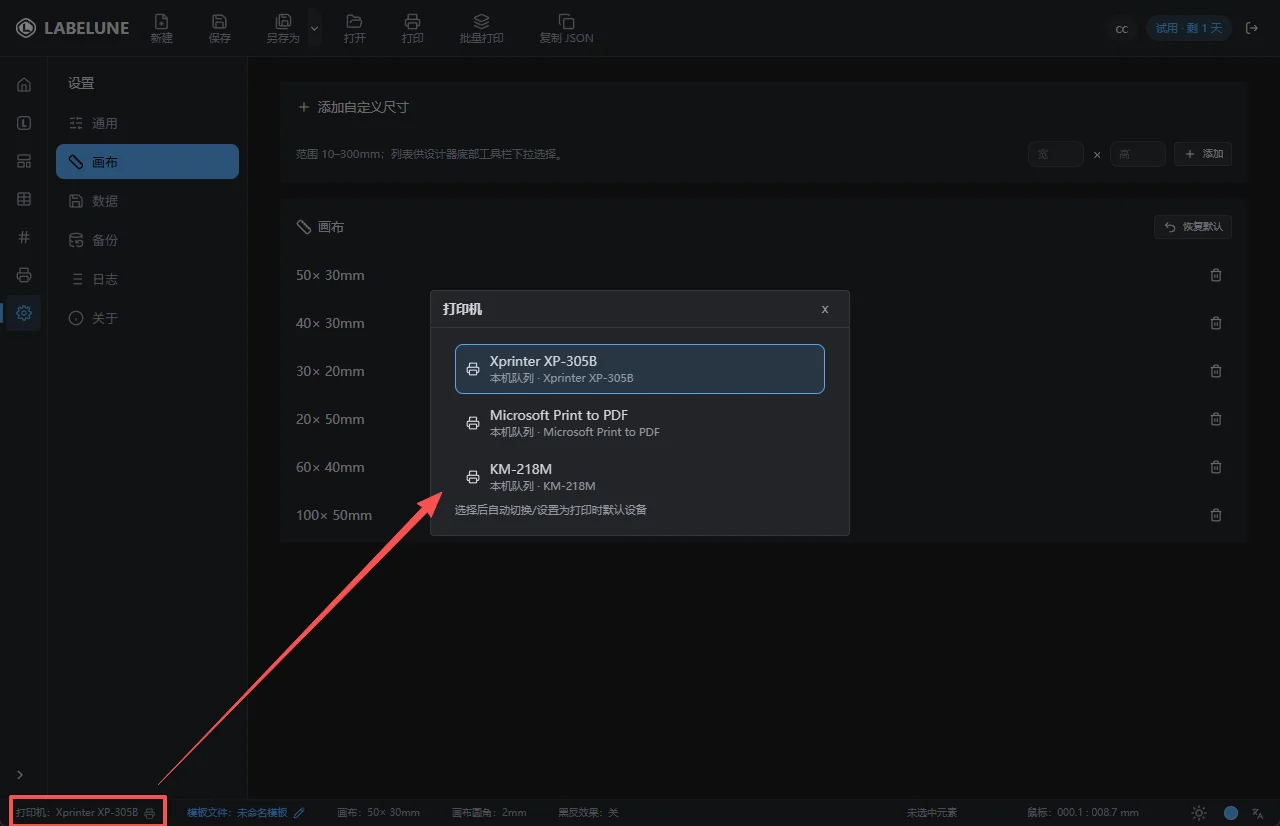Click the 60× 40mm size text
This screenshot has width=1280, height=826.
330,467
